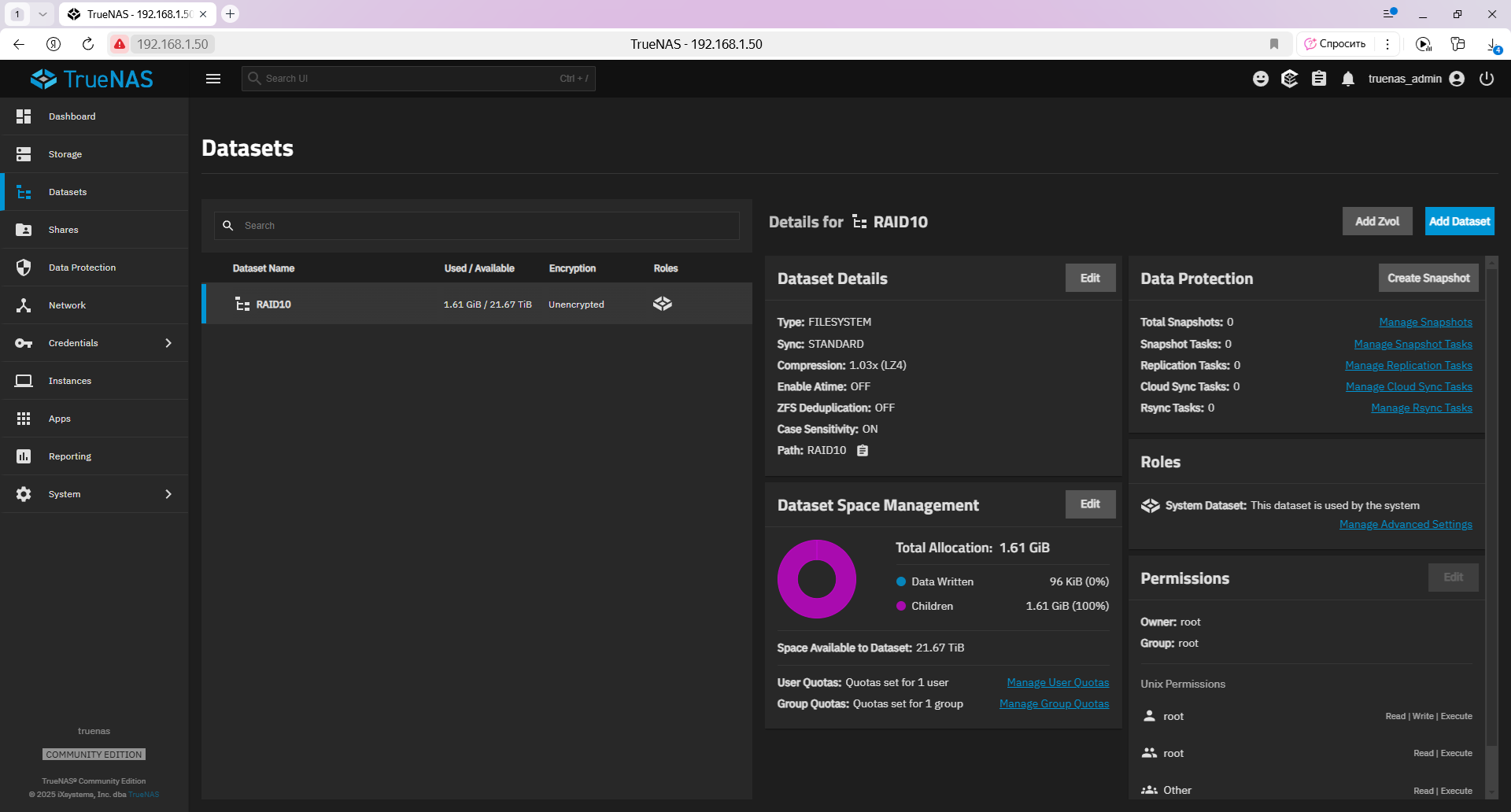Open the Jobs clipboard icon
The image size is (1511, 812).
1319,79
